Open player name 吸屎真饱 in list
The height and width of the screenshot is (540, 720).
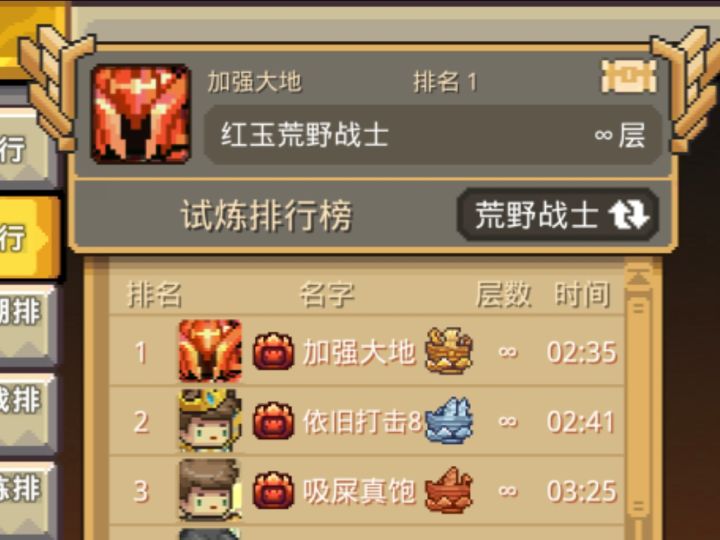pyautogui.click(x=359, y=491)
